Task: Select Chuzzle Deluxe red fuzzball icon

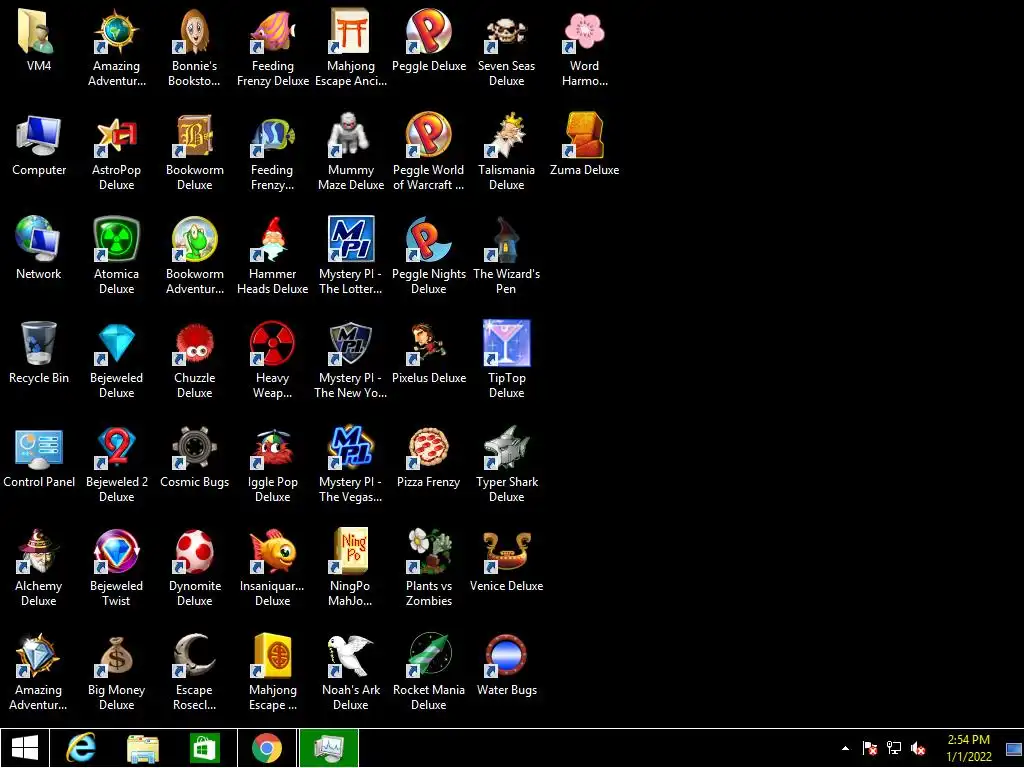Action: pyautogui.click(x=194, y=343)
